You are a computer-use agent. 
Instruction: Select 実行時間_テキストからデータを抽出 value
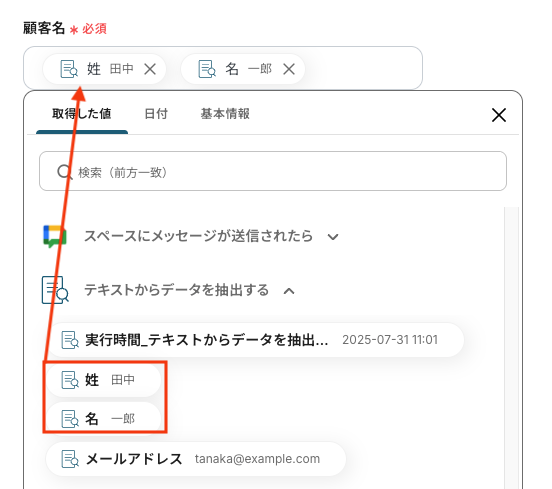(255, 340)
